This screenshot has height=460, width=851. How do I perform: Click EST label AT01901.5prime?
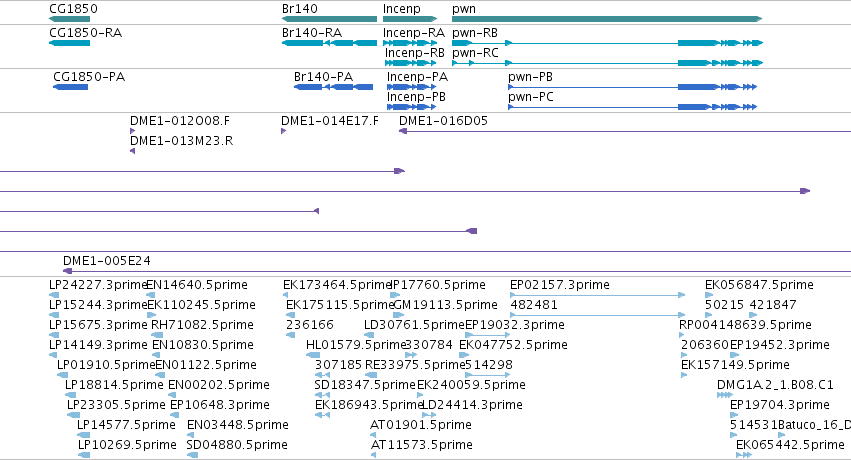(x=421, y=425)
